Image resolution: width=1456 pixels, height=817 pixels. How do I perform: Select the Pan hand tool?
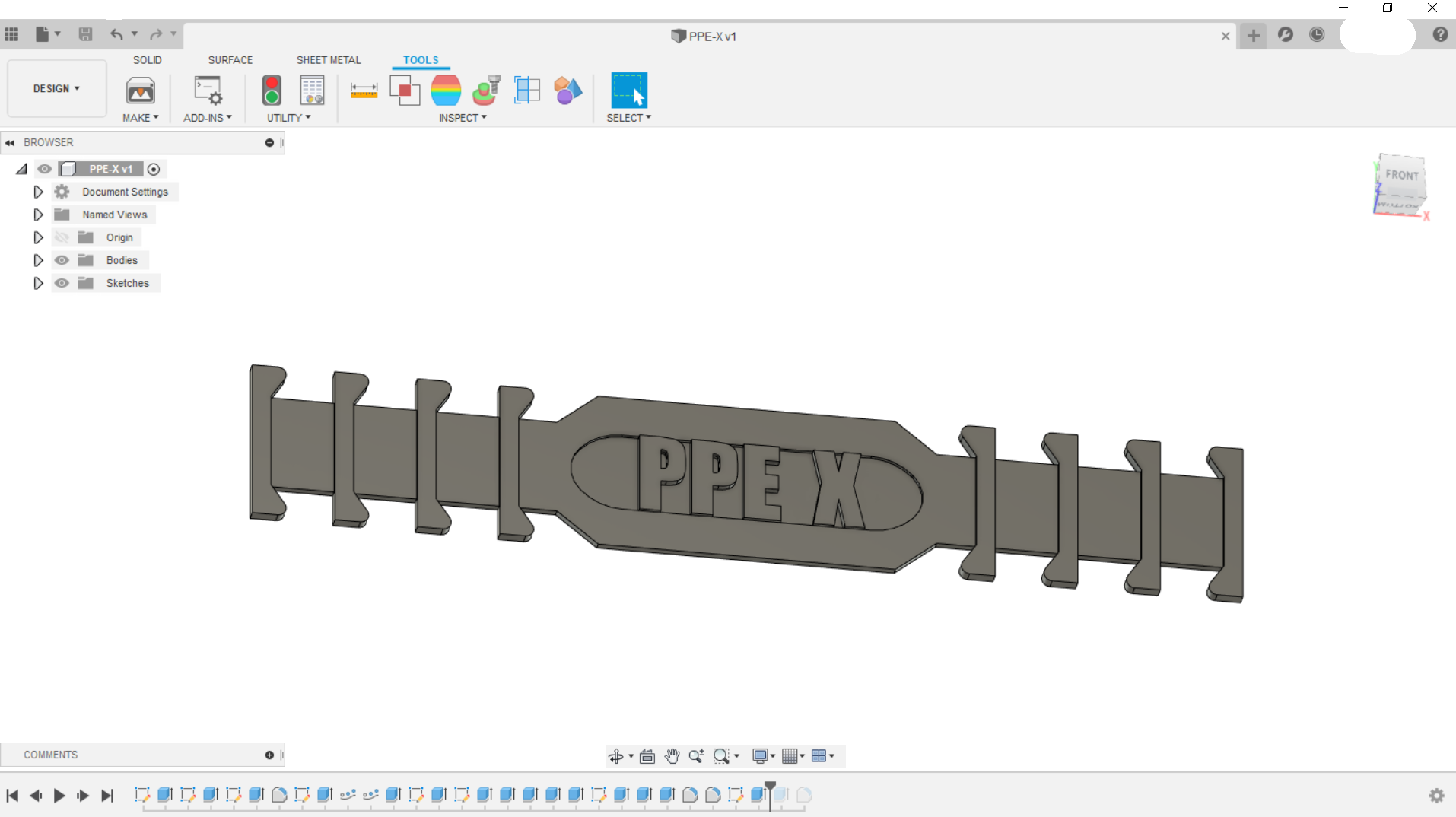(x=672, y=756)
